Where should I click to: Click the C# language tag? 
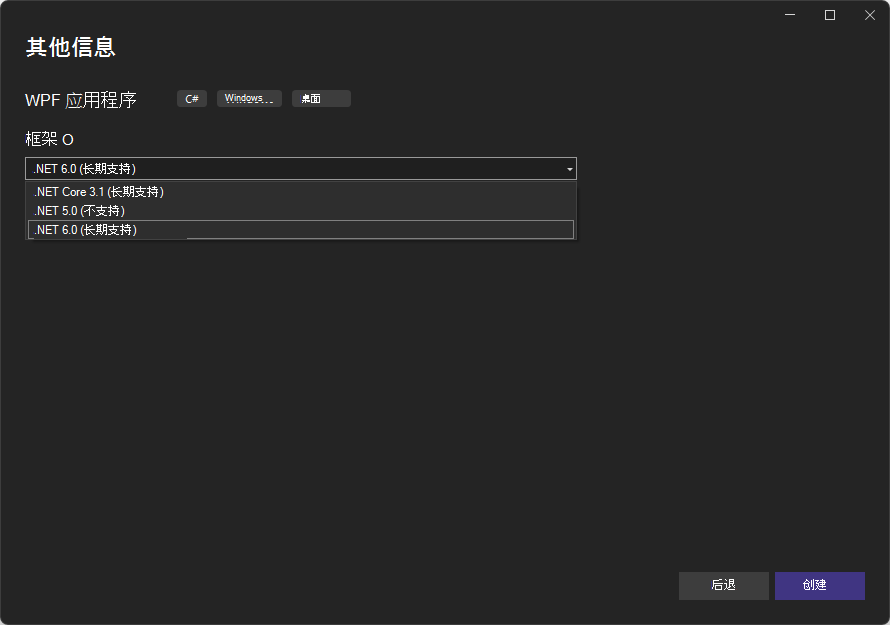click(x=192, y=99)
